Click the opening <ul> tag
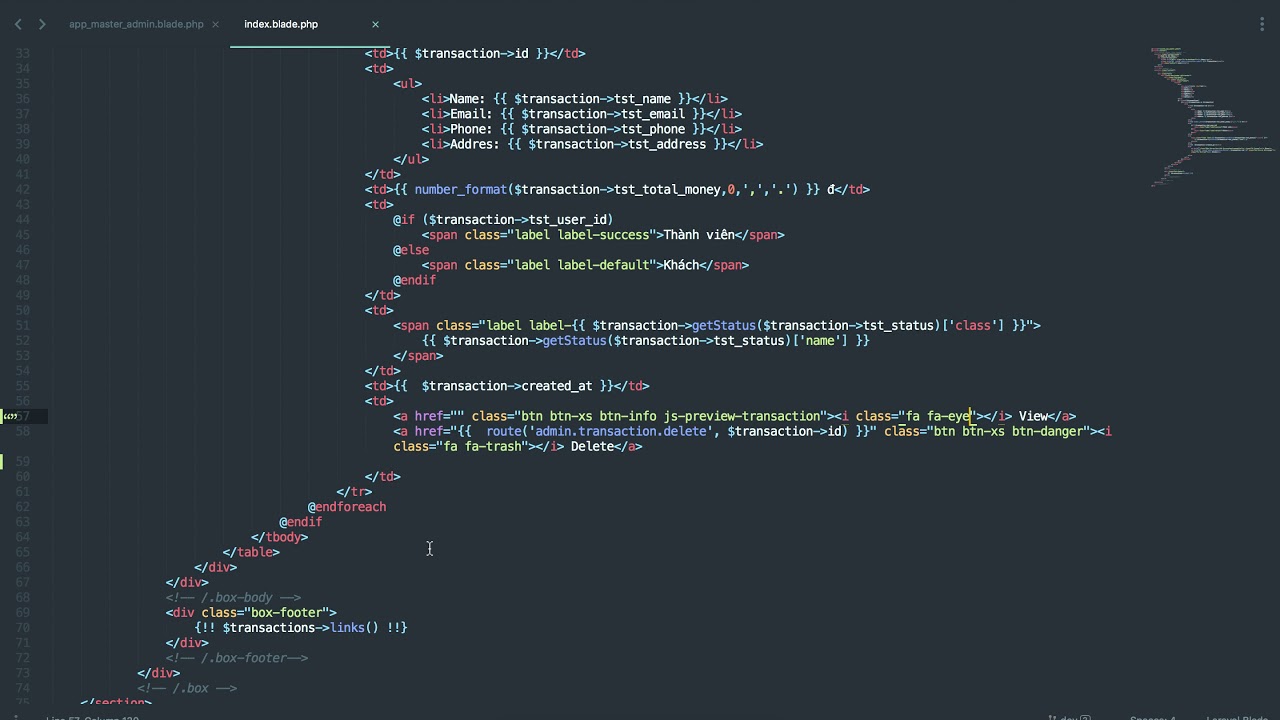 coord(407,84)
